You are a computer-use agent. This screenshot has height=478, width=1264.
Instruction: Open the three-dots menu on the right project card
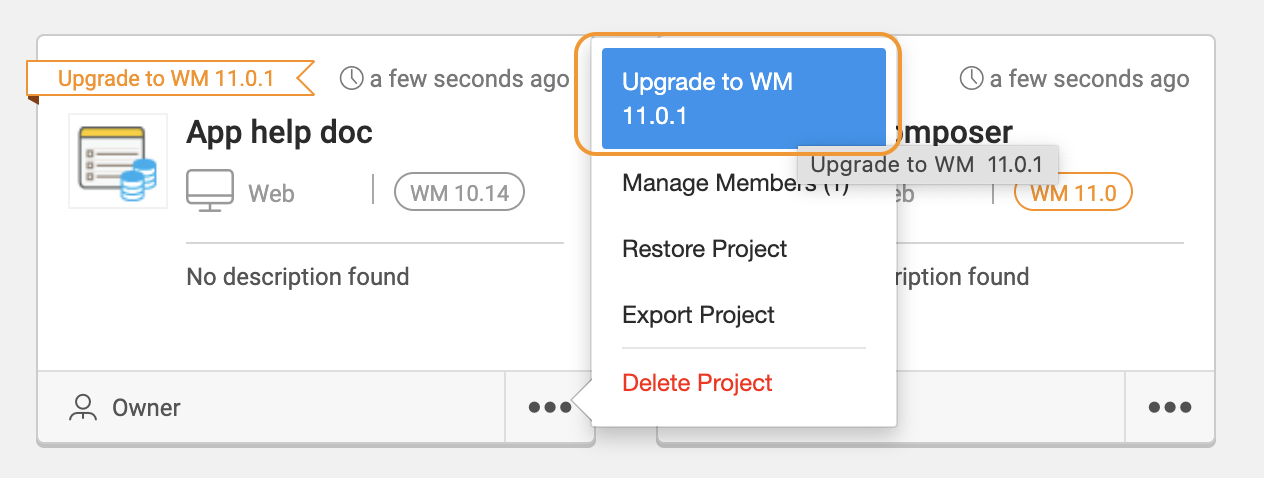[1169, 407]
